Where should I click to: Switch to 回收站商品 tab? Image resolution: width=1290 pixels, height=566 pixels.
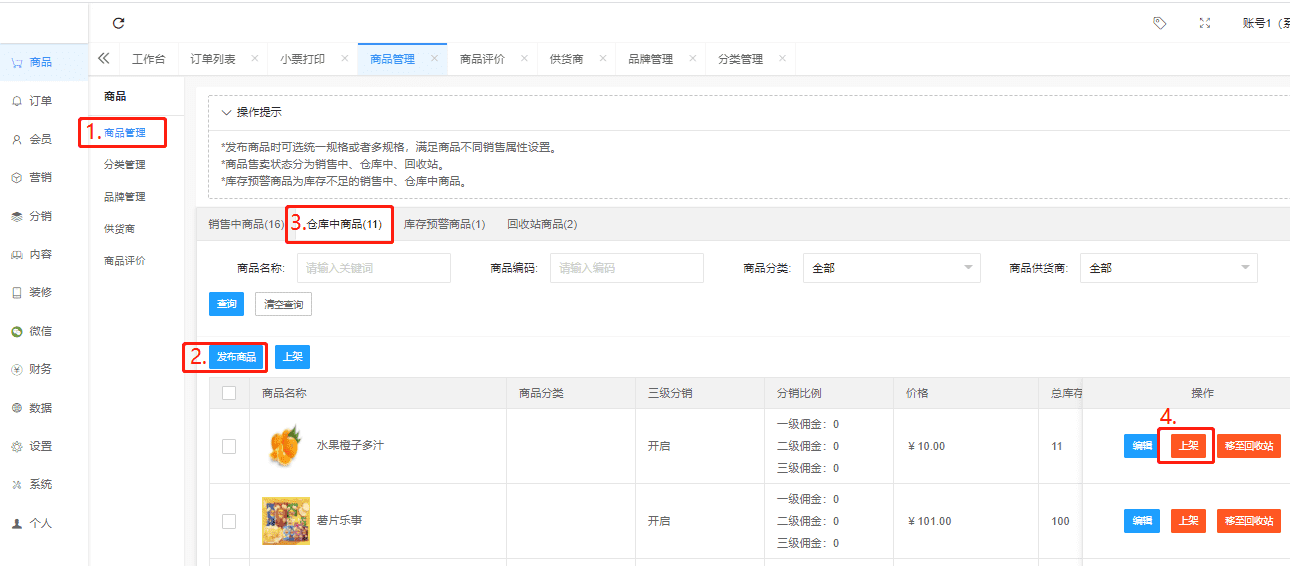tap(542, 224)
